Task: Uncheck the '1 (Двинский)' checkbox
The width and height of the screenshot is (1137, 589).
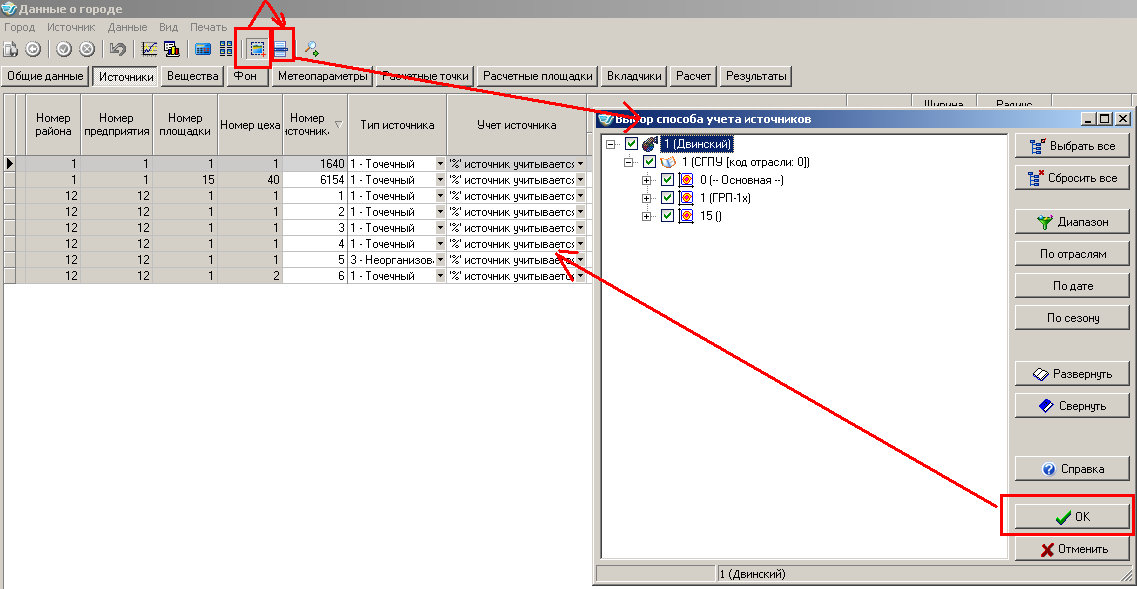Action: click(x=631, y=144)
